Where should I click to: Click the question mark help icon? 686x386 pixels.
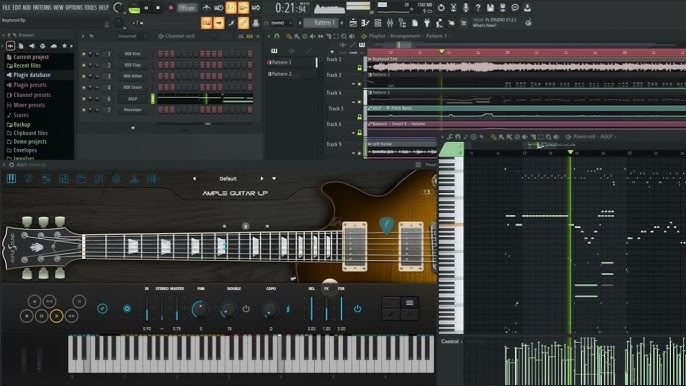tap(478, 8)
